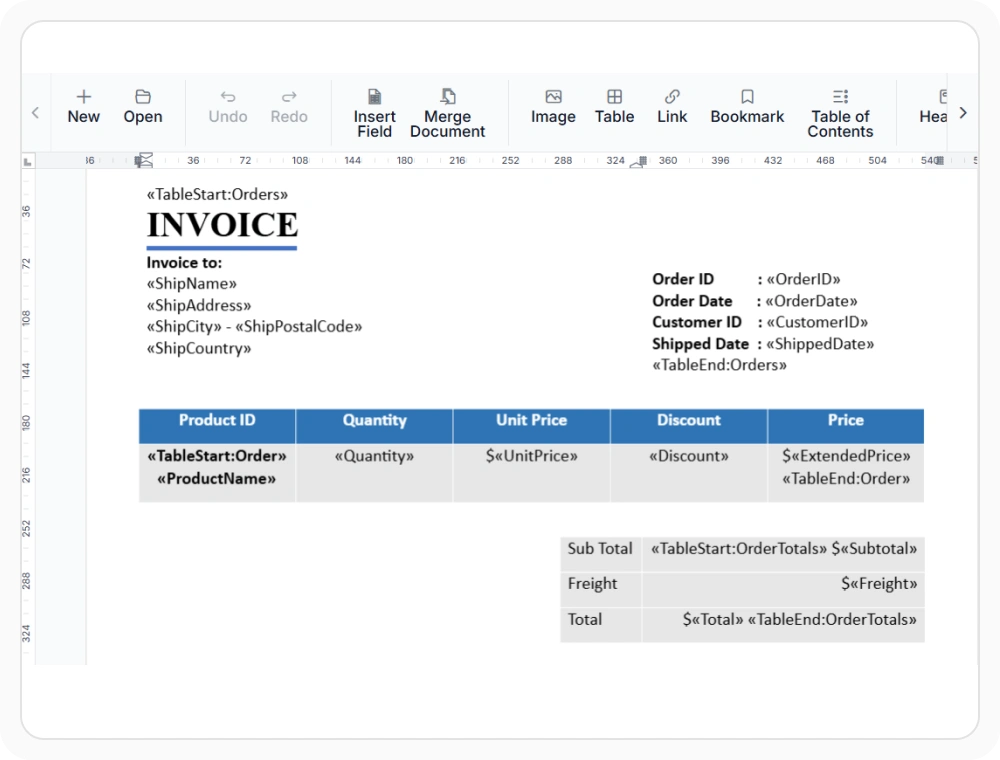This screenshot has height=760, width=1000.
Task: Insert a picture with the Image icon
Action: tap(553, 96)
